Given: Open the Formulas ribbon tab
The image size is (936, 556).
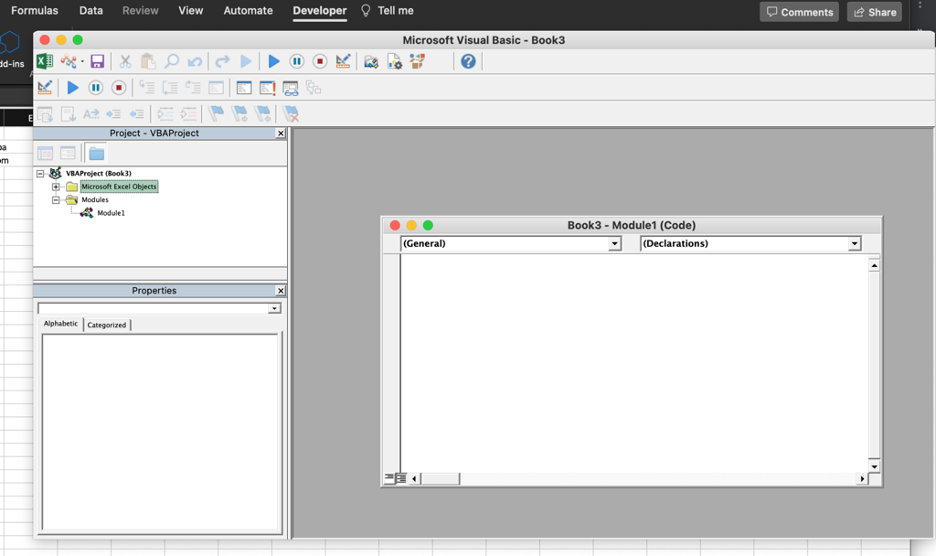Looking at the screenshot, I should pos(35,11).
